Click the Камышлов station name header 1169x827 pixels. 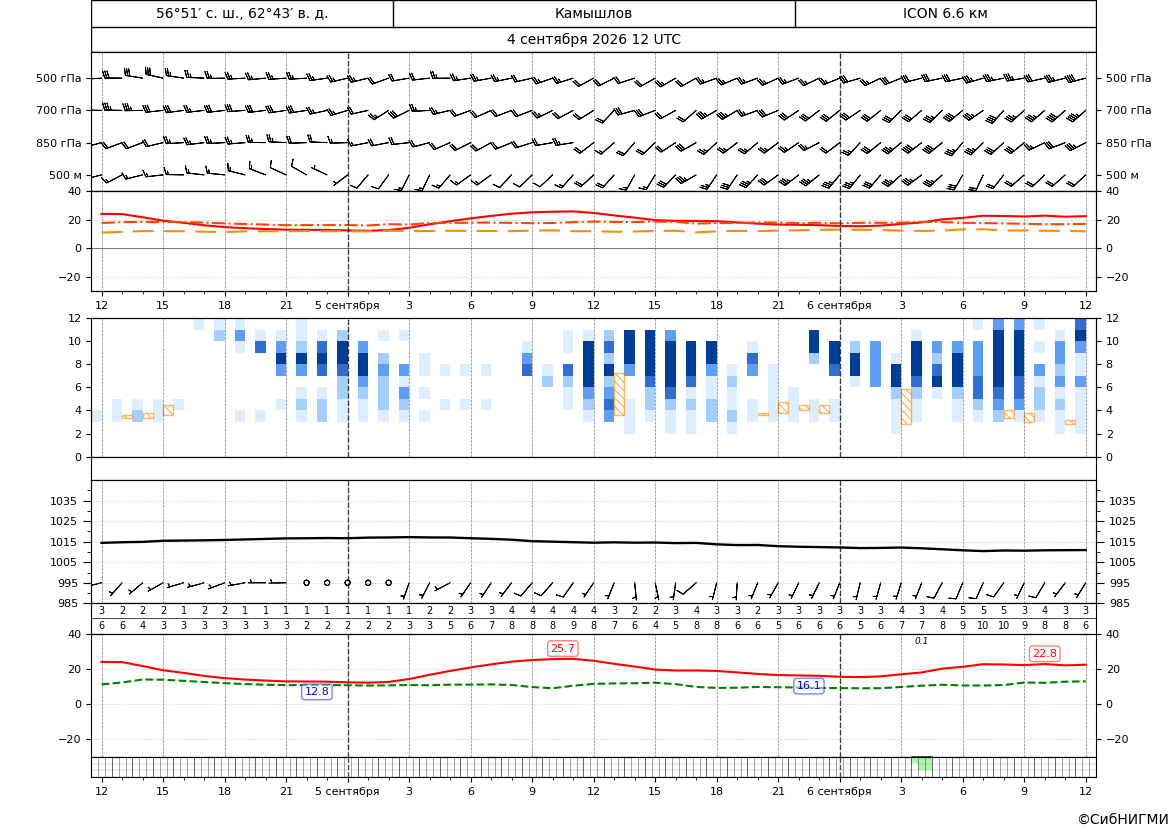(593, 13)
